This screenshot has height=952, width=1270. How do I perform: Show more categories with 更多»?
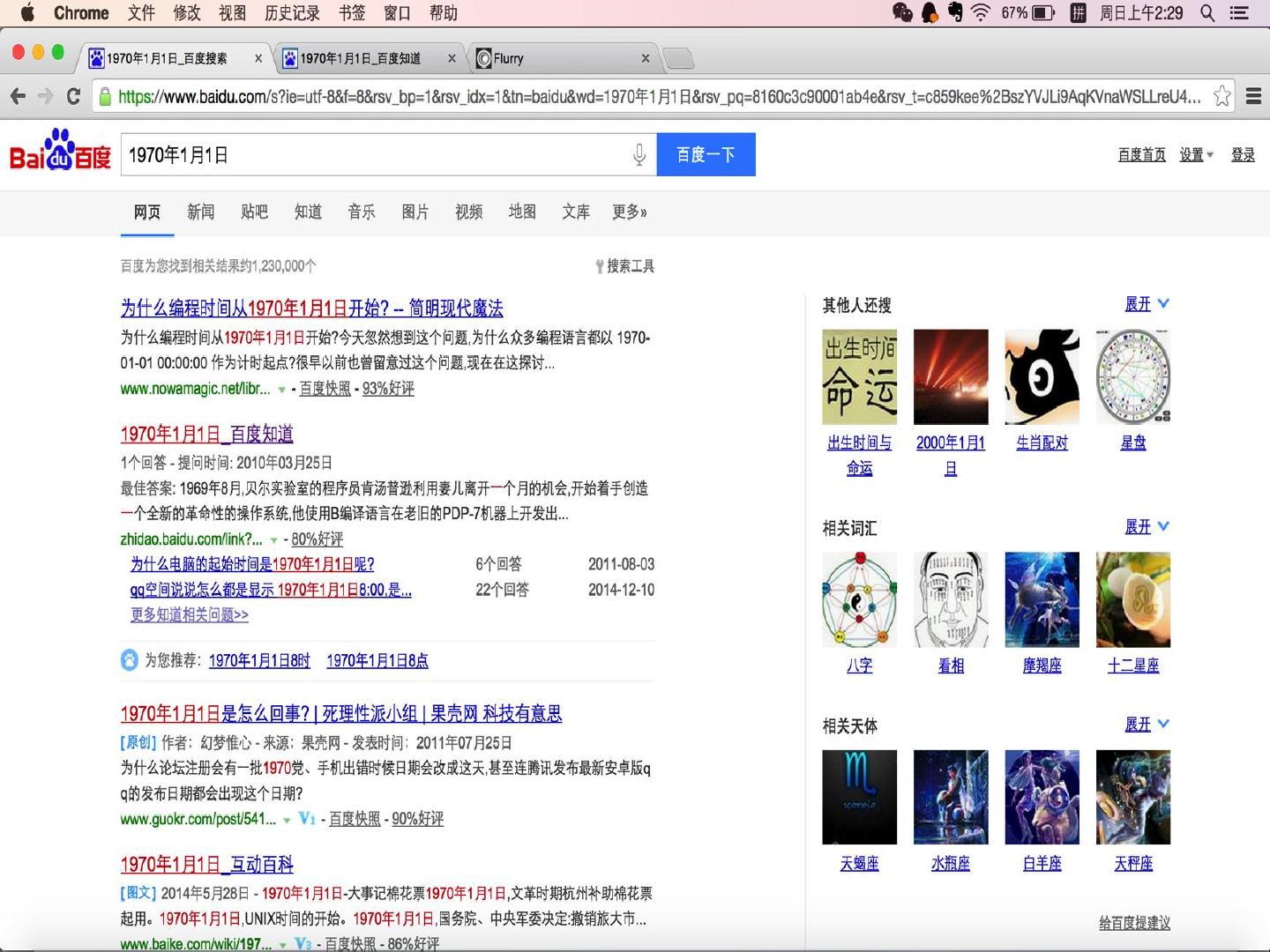630,212
